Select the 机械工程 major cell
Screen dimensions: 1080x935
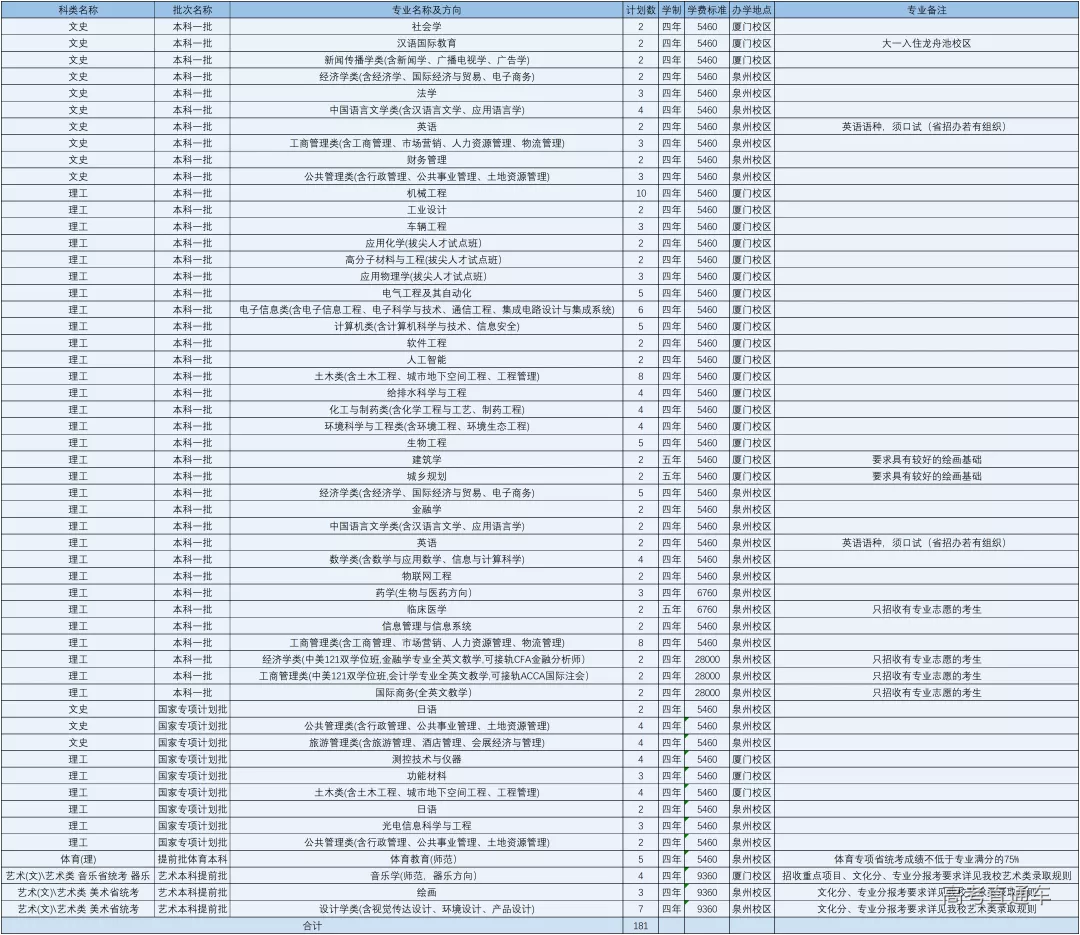click(426, 193)
